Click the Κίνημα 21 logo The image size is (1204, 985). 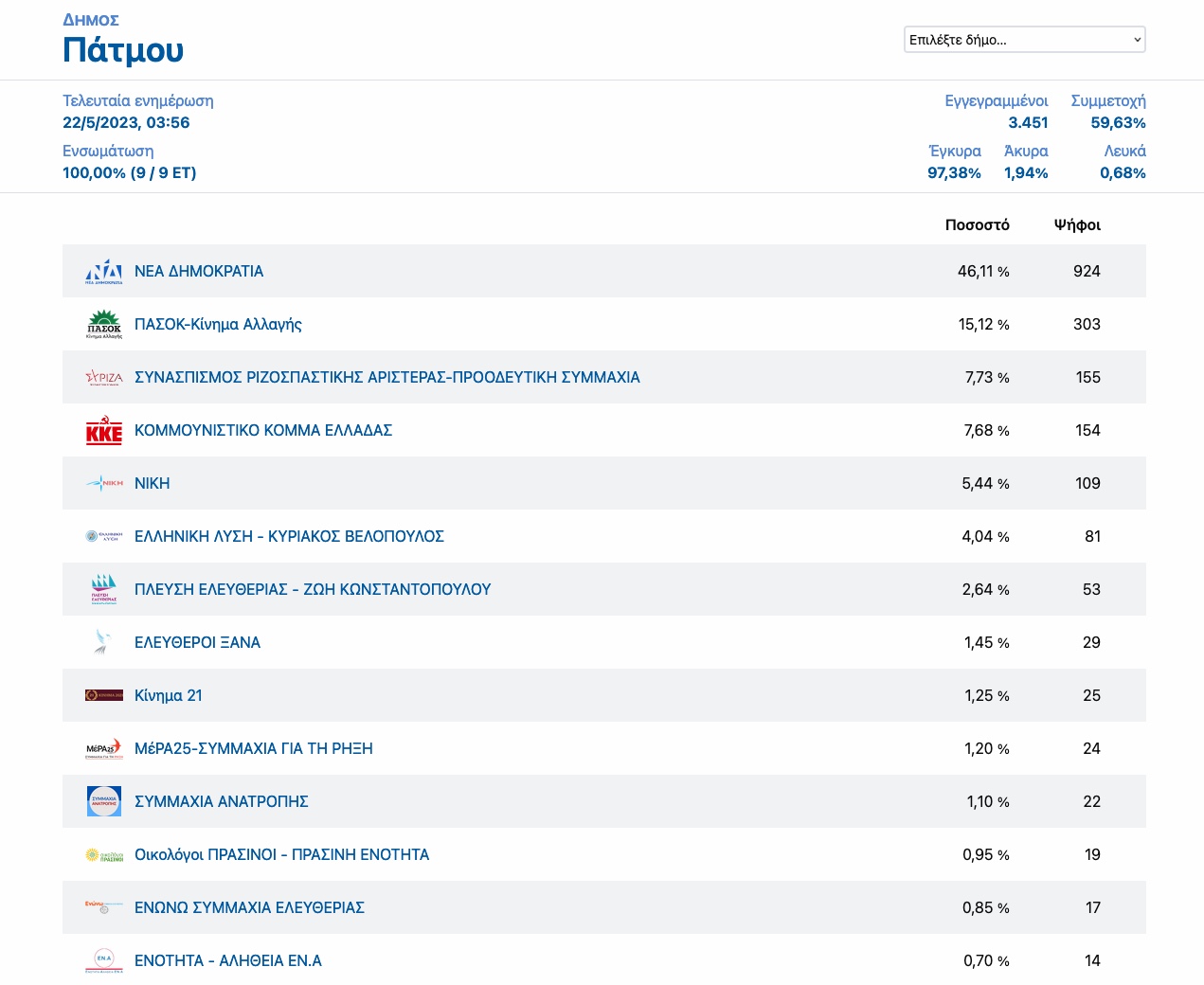(x=104, y=695)
